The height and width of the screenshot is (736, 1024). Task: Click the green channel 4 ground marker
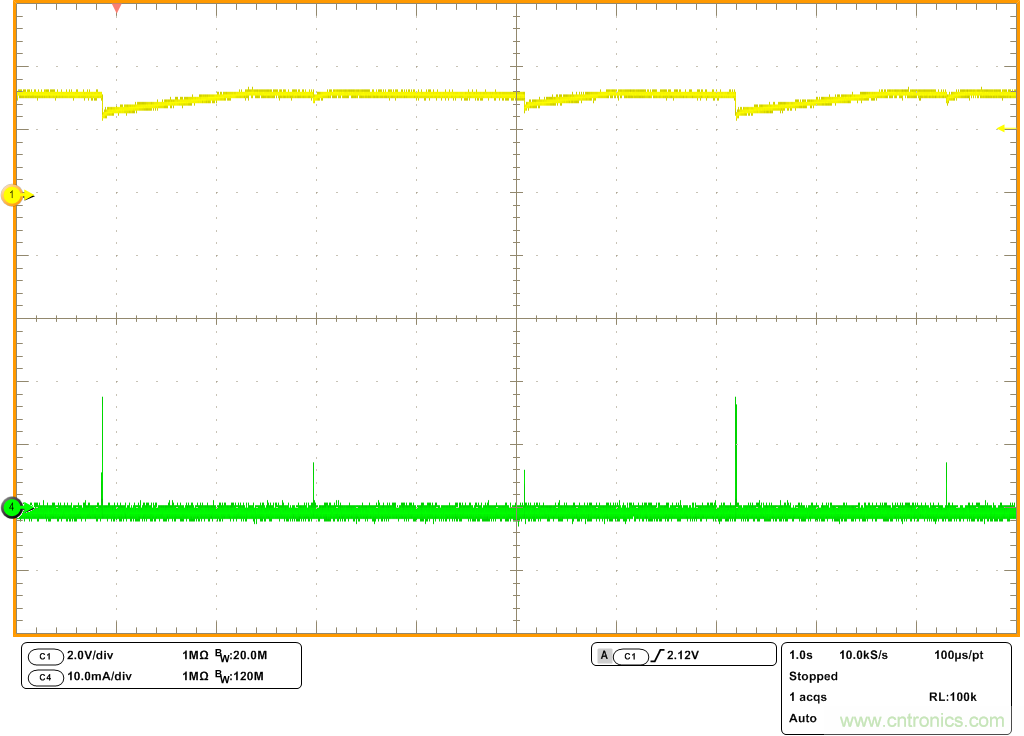click(x=12, y=508)
